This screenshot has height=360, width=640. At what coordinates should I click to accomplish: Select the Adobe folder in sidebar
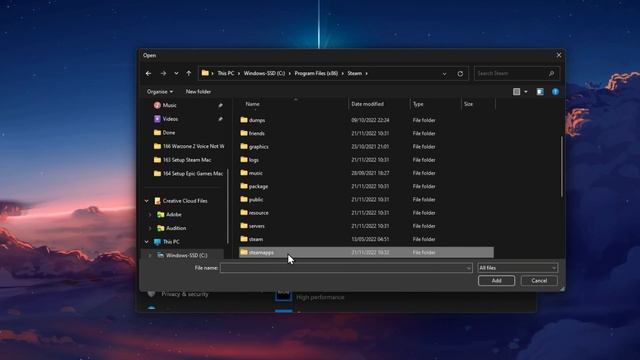pos(173,215)
